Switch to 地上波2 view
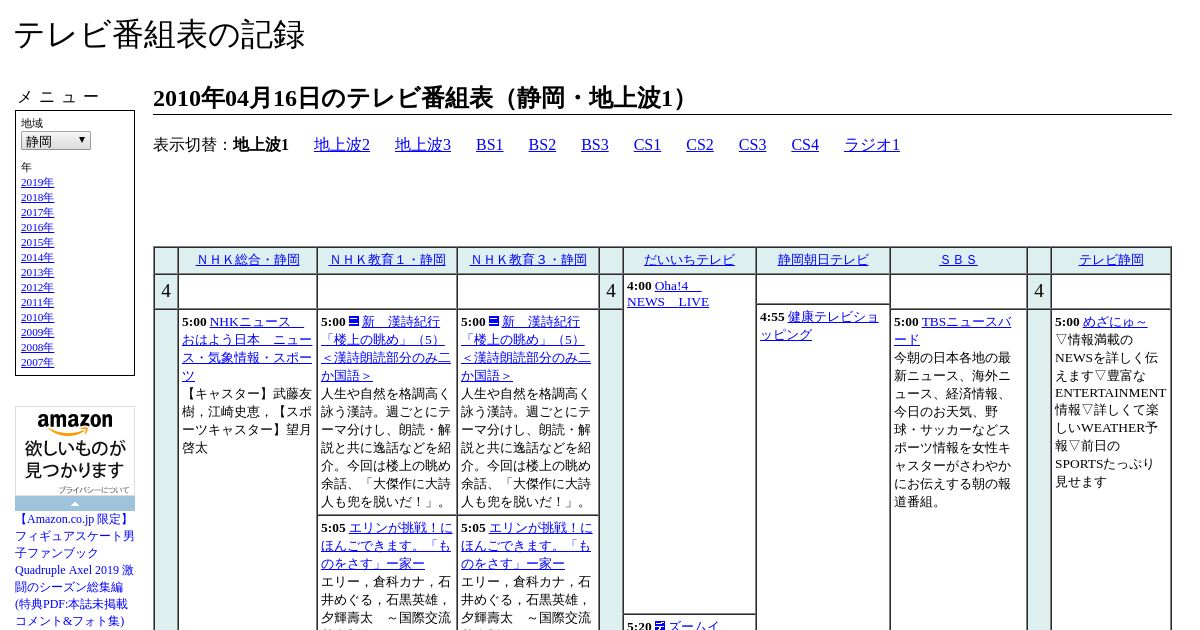This screenshot has height=630, width=1200. pyautogui.click(x=342, y=145)
